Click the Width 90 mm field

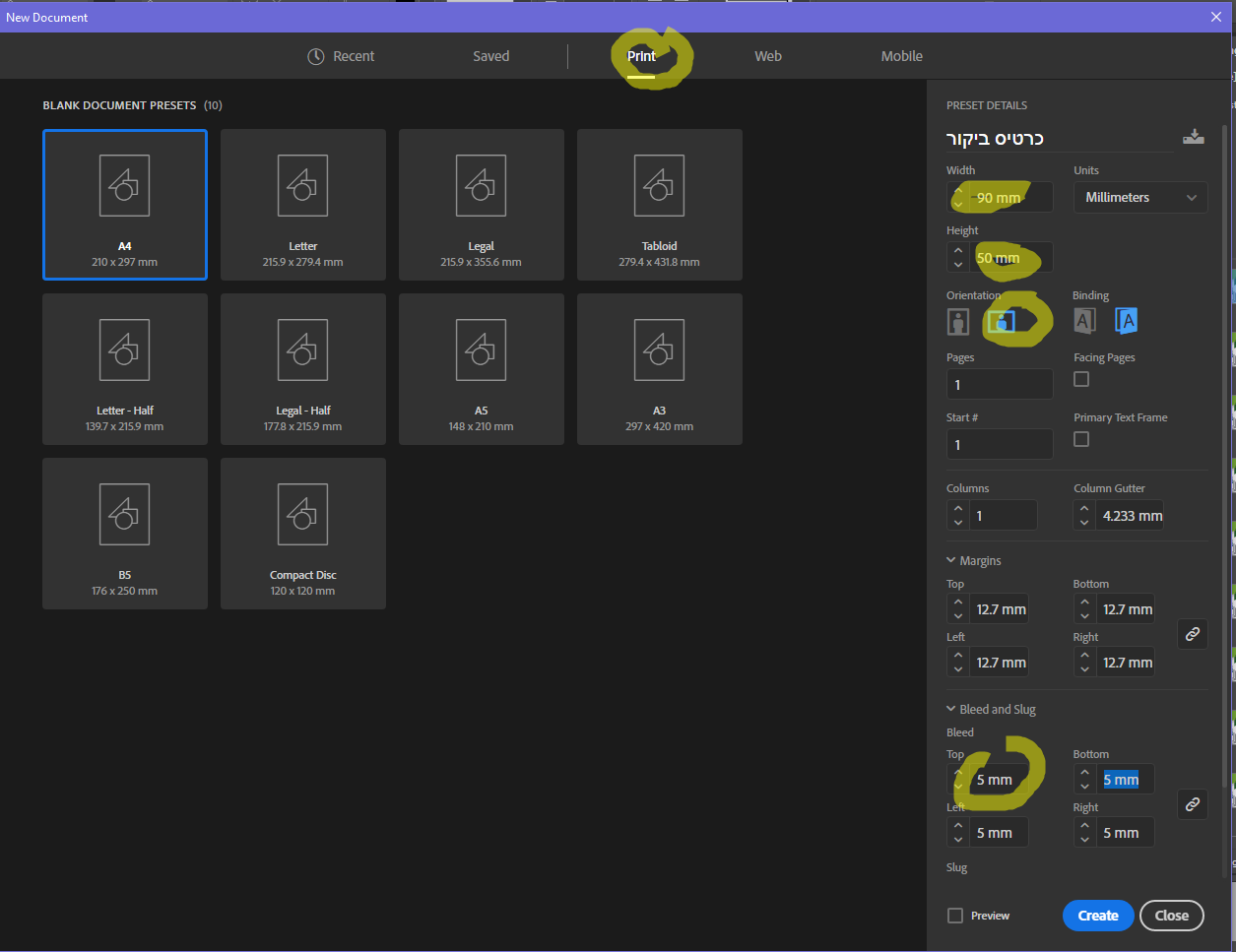coord(1011,198)
